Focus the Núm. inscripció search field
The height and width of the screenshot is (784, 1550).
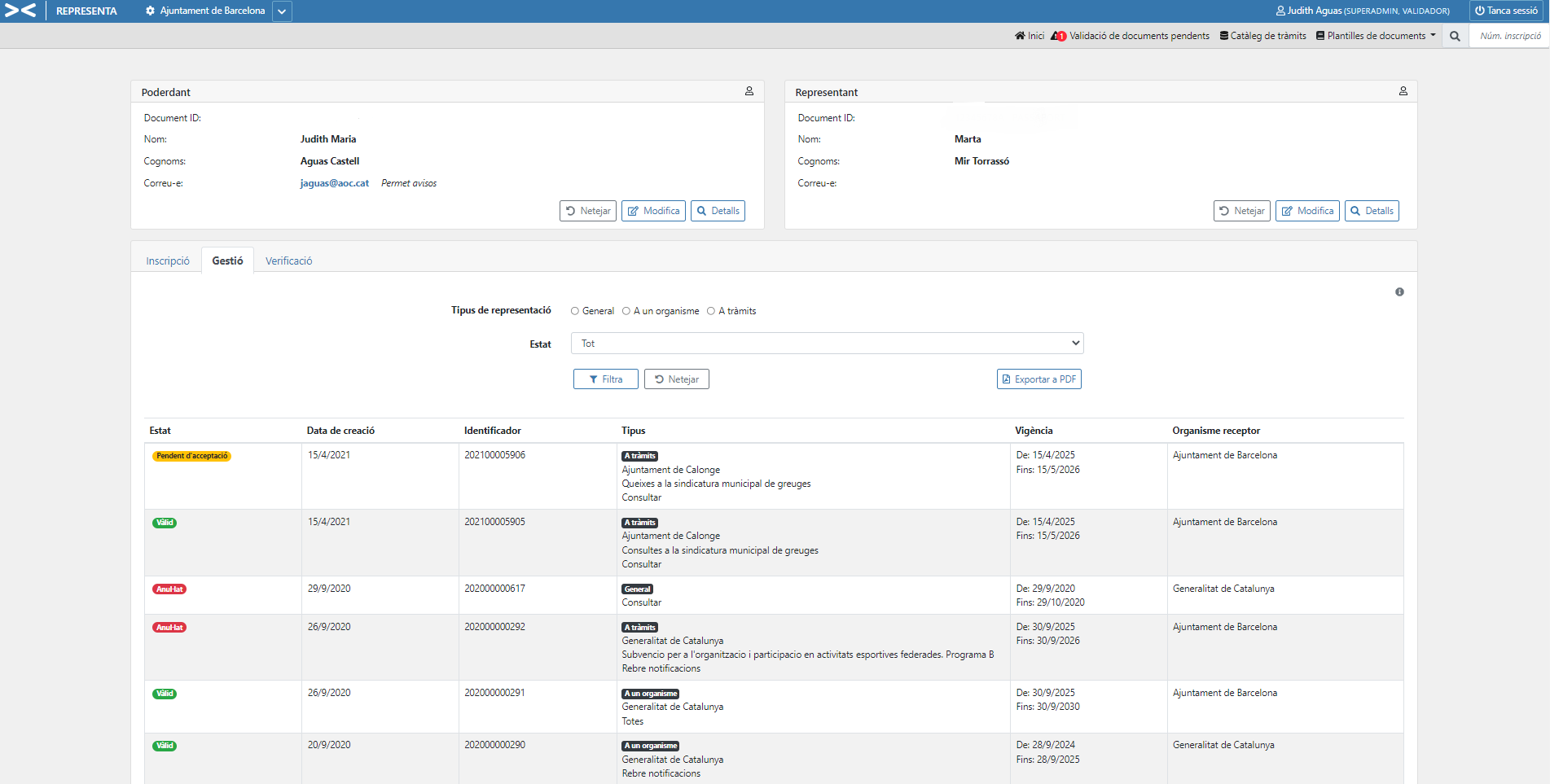click(1509, 36)
